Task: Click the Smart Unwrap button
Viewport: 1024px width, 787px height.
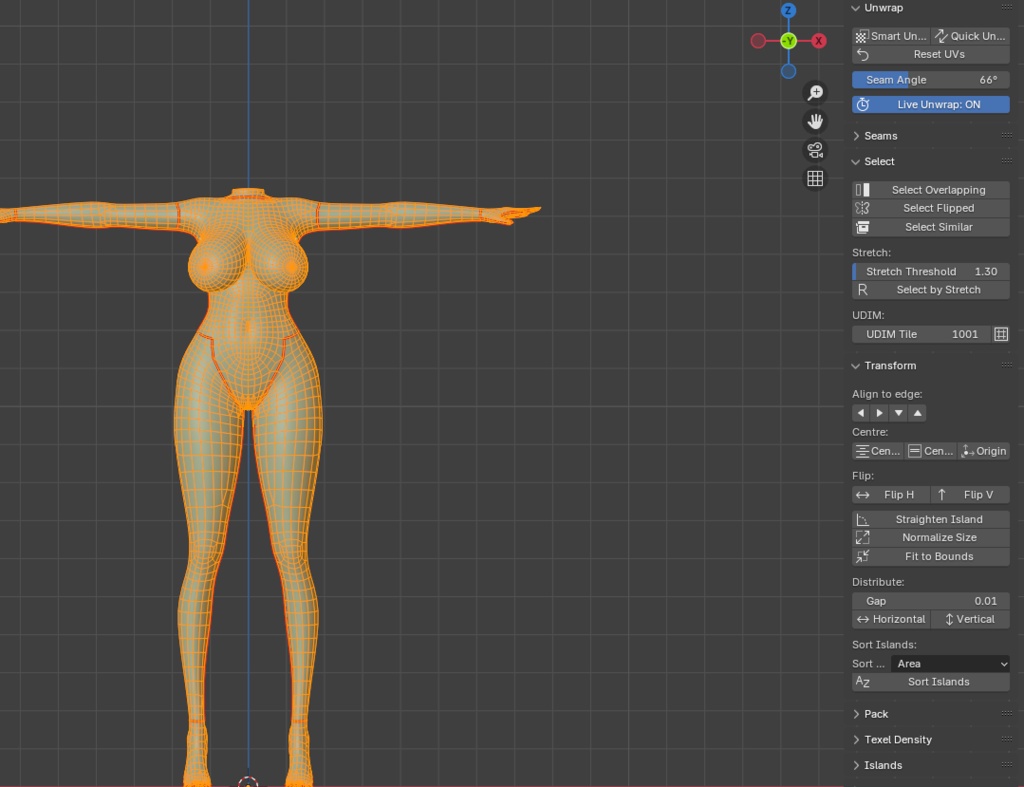Action: tap(891, 36)
